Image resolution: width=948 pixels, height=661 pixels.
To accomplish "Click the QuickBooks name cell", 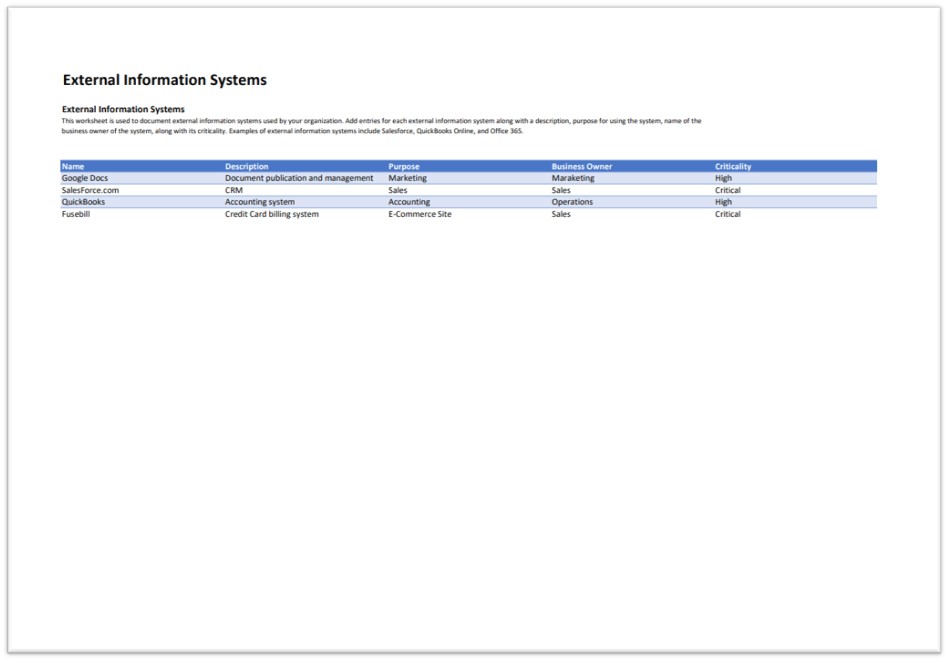I will coord(83,202).
